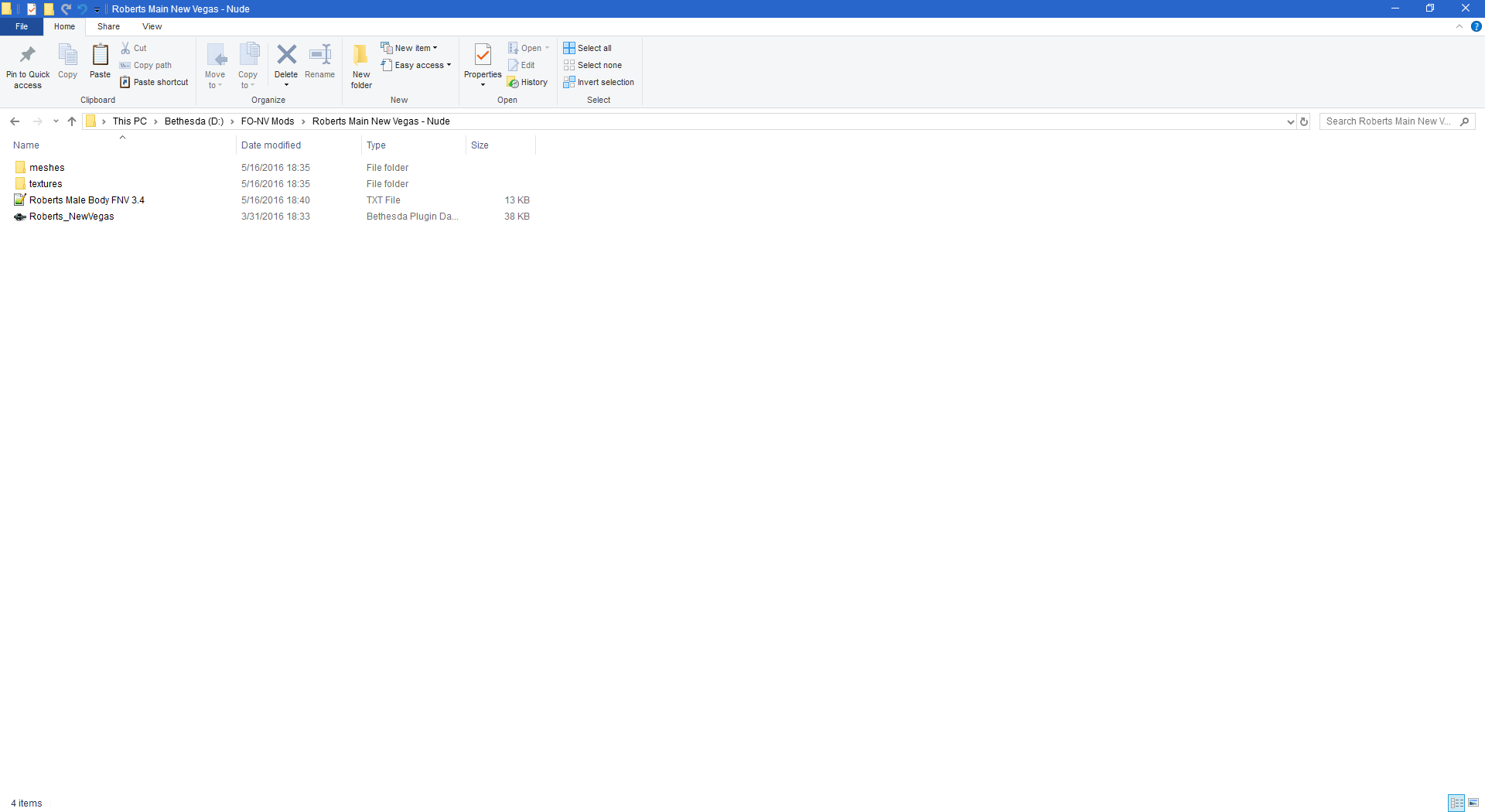Screen dimensions: 1485x812
Task: Click Properties in Quick Access Toolbar
Action: click(x=32, y=9)
